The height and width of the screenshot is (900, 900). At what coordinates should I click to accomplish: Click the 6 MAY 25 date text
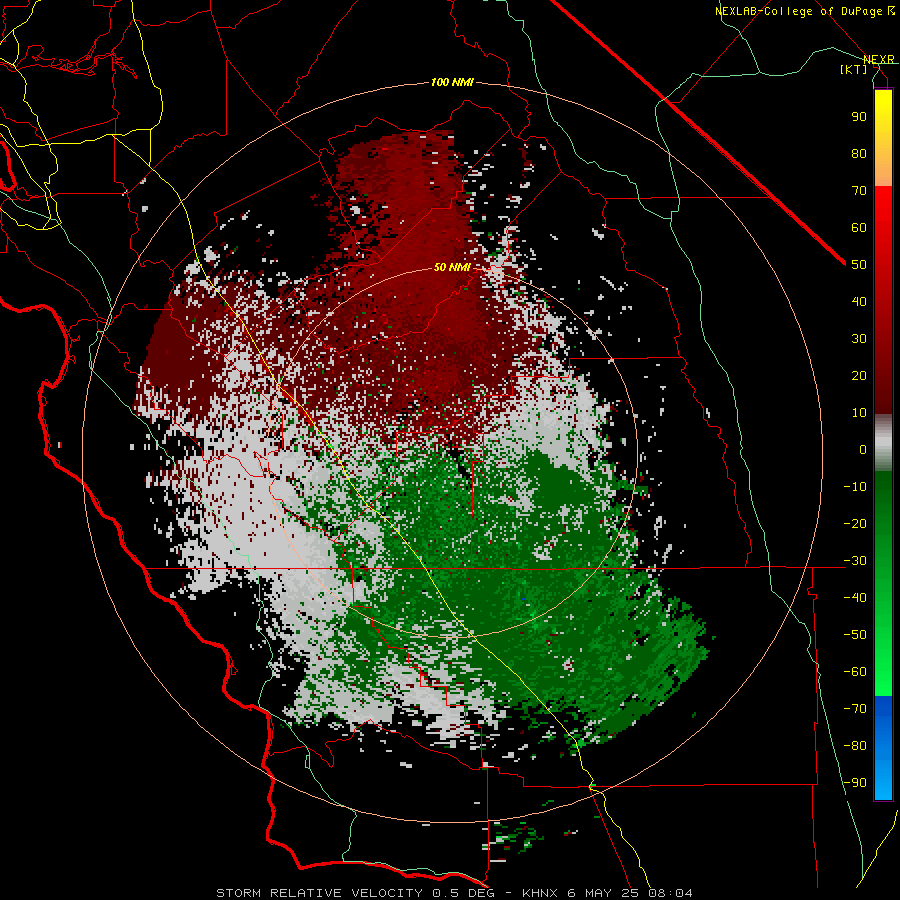(603, 893)
